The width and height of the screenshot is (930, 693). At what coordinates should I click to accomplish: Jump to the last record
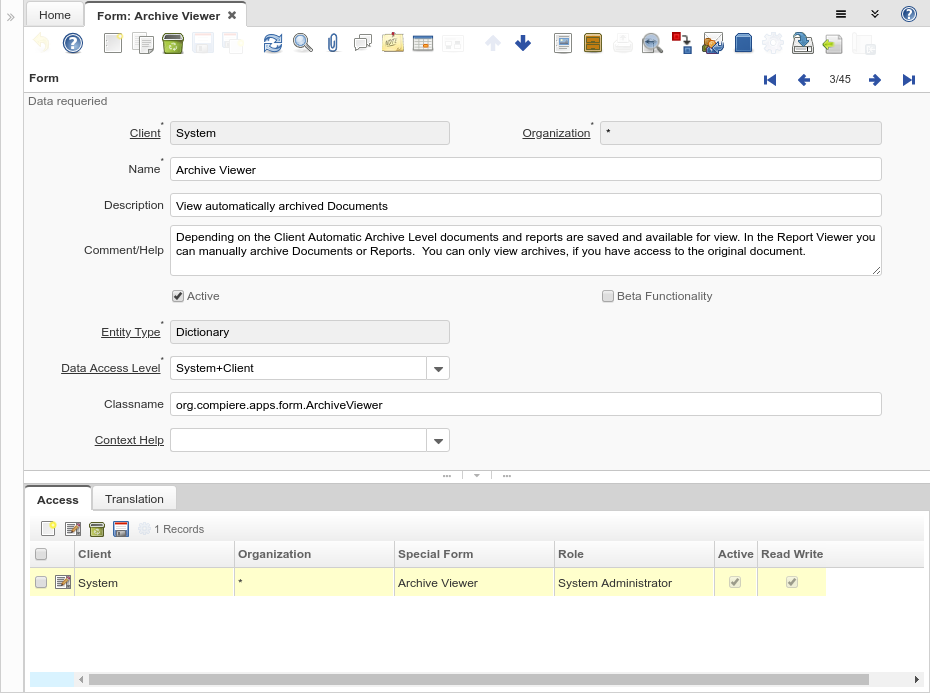tap(908, 80)
